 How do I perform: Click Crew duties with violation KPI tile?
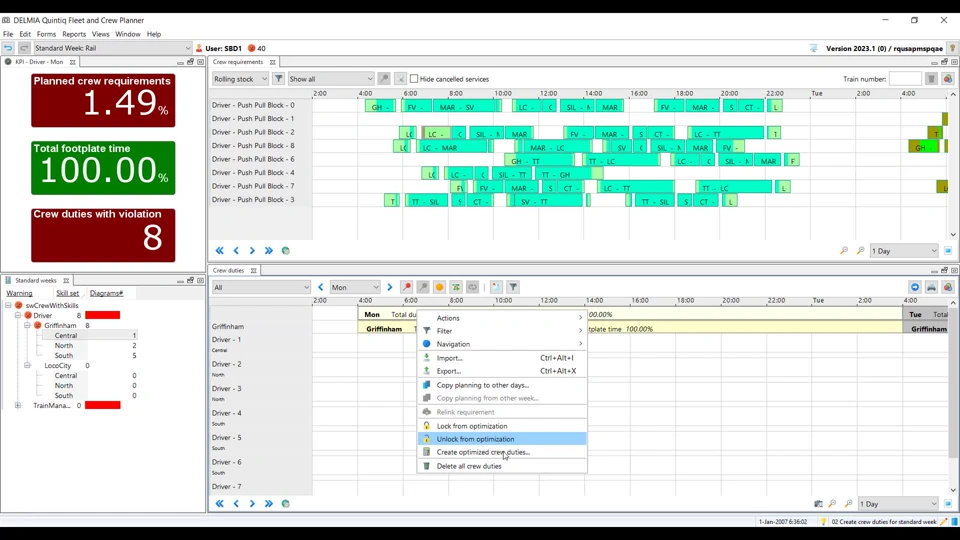tap(103, 235)
